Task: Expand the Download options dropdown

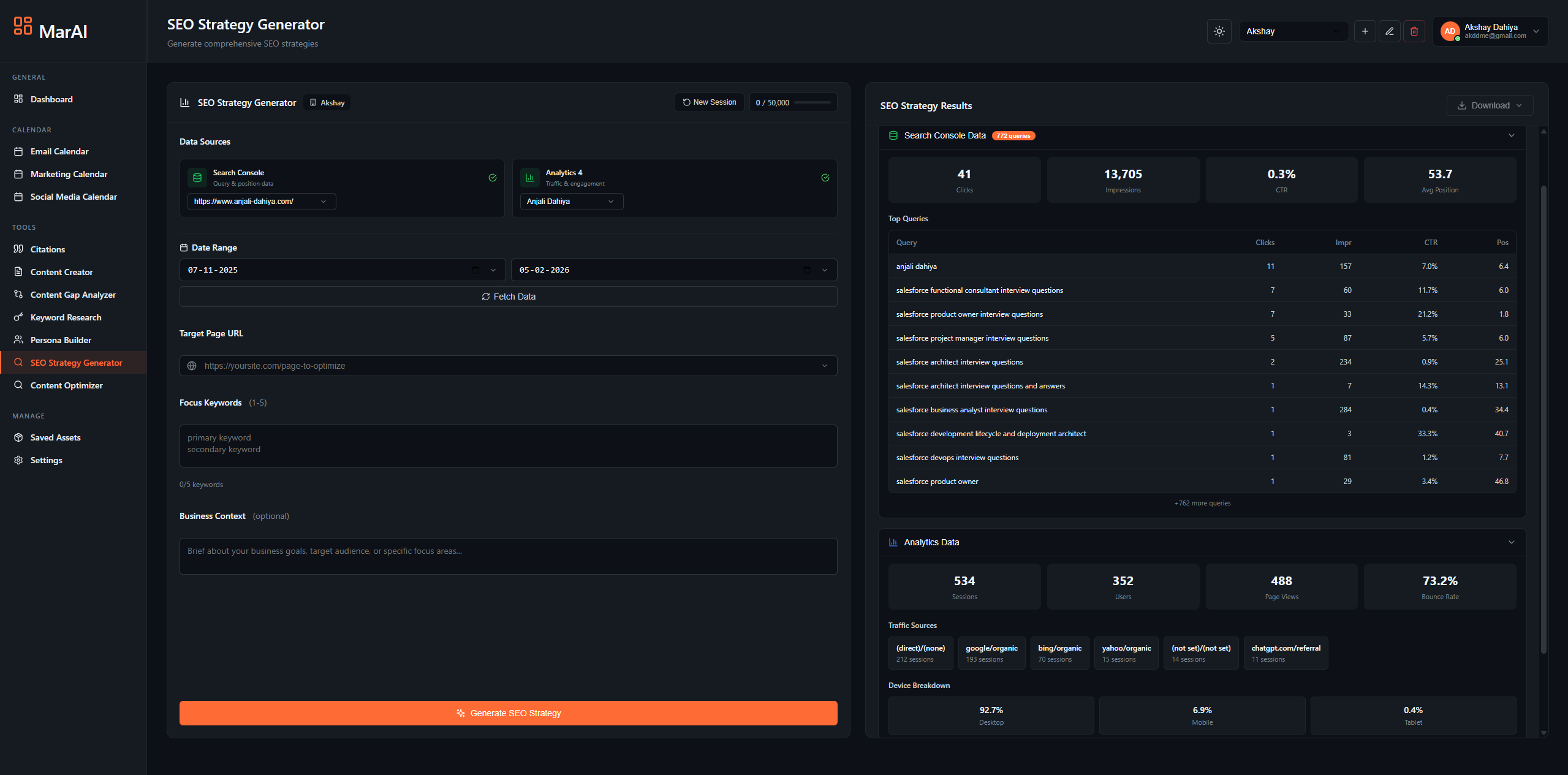Action: coord(1489,105)
